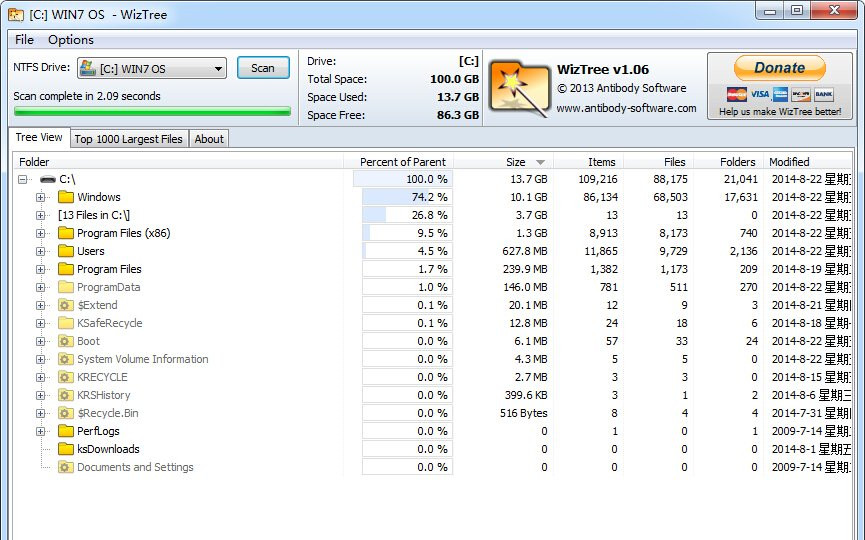Select the ksDownloads tree row label
The width and height of the screenshot is (865, 540).
click(x=108, y=449)
